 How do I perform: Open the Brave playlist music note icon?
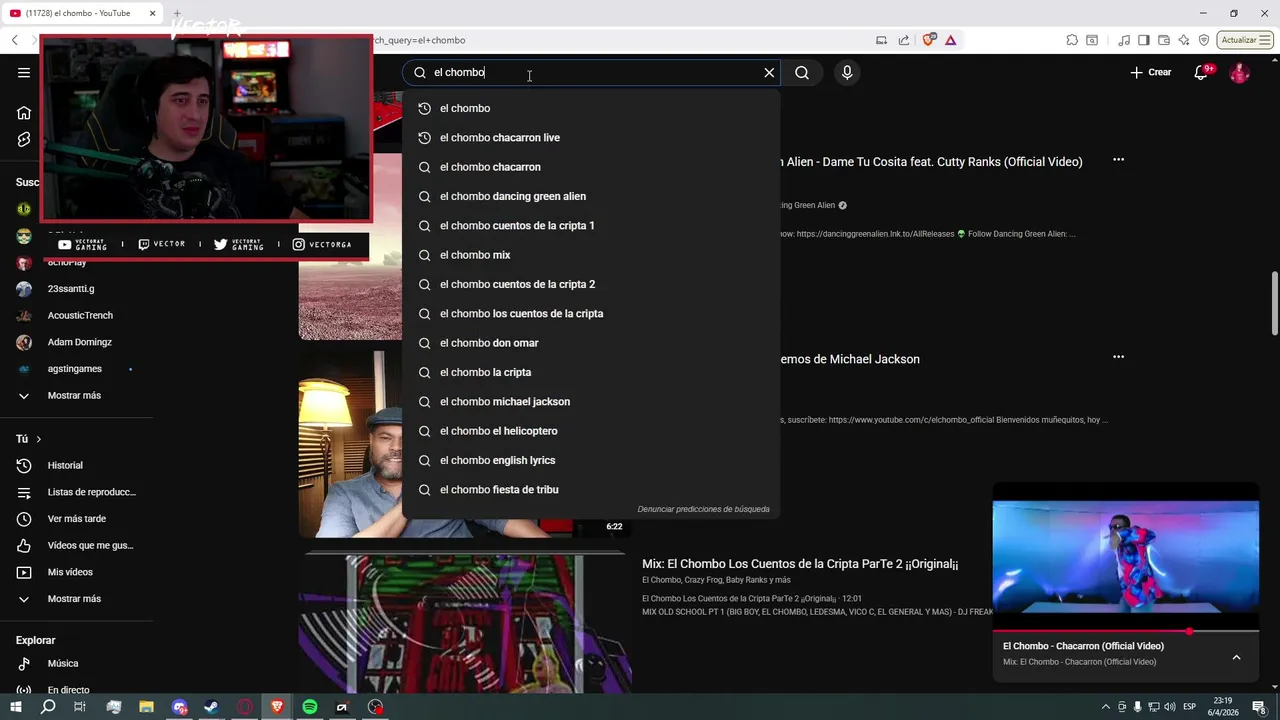point(1125,40)
